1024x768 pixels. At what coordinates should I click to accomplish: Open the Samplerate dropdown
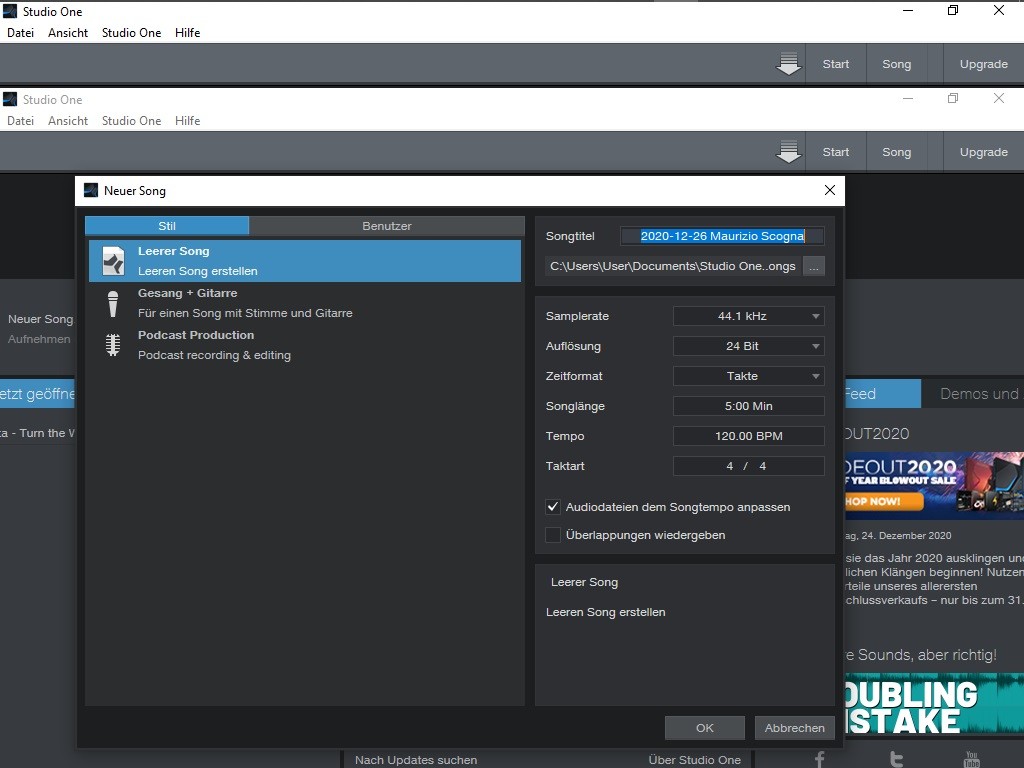748,316
